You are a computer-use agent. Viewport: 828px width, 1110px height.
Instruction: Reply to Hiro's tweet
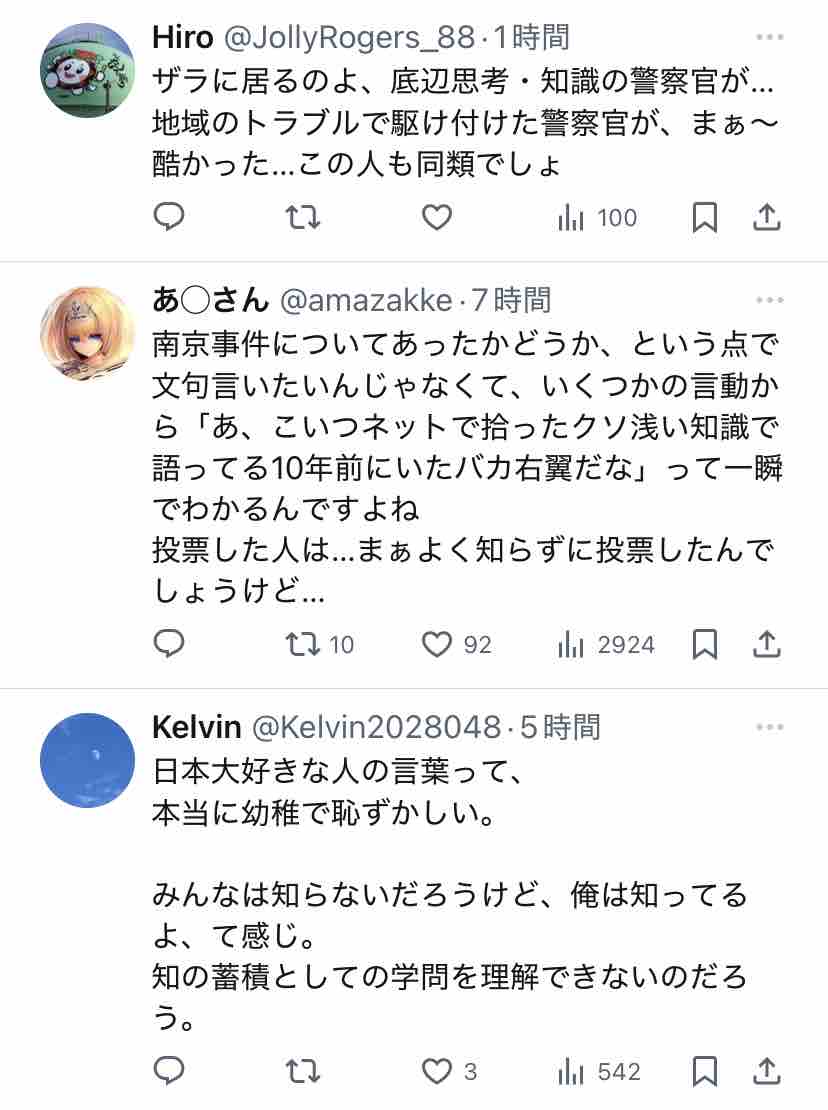pyautogui.click(x=169, y=217)
